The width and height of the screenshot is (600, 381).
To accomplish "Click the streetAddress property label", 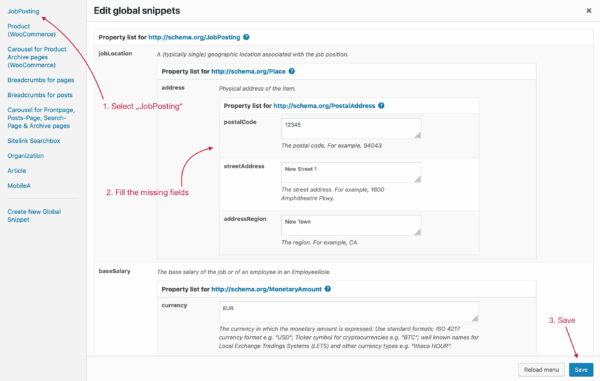I will point(244,166).
